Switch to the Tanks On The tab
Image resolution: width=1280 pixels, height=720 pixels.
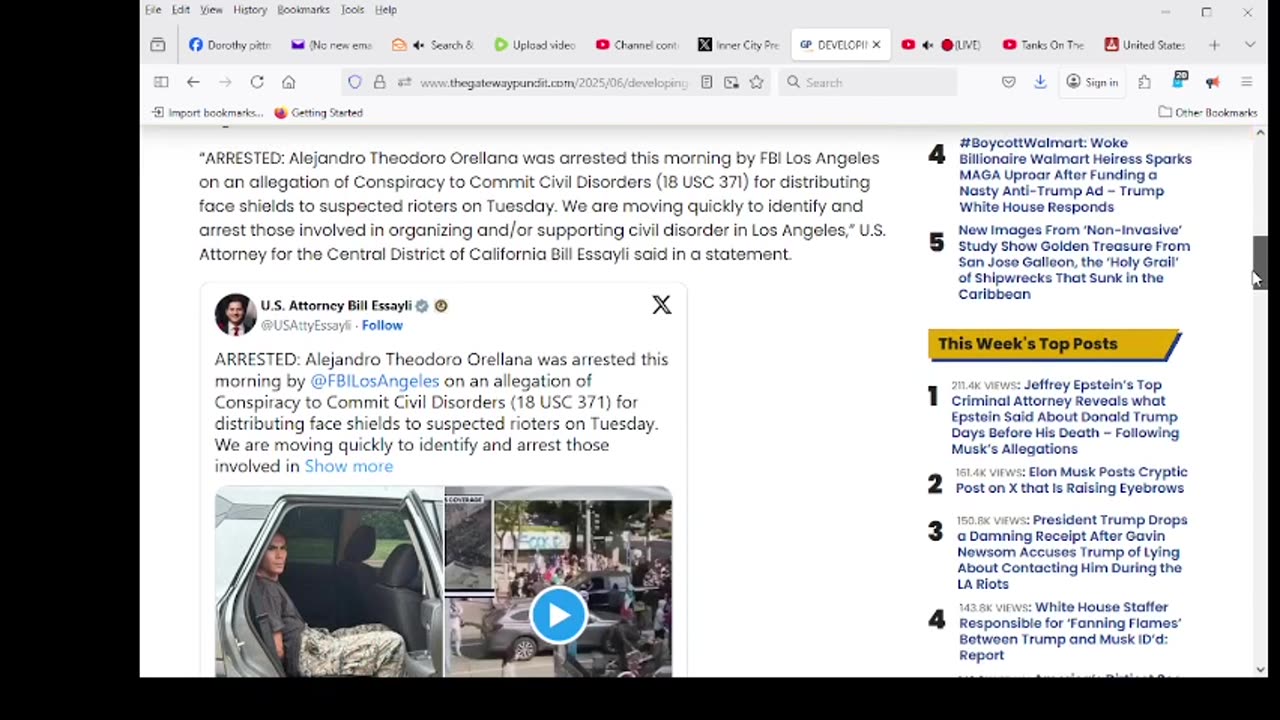pyautogui.click(x=1043, y=45)
